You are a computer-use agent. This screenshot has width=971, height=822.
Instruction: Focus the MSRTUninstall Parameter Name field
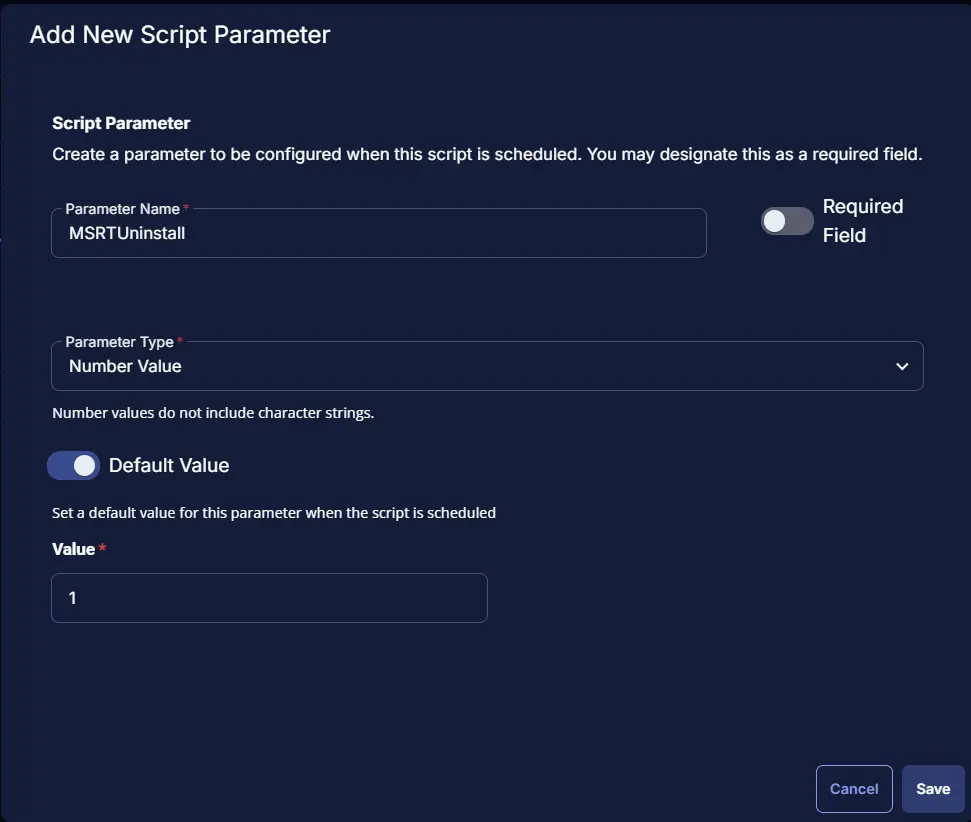(378, 233)
